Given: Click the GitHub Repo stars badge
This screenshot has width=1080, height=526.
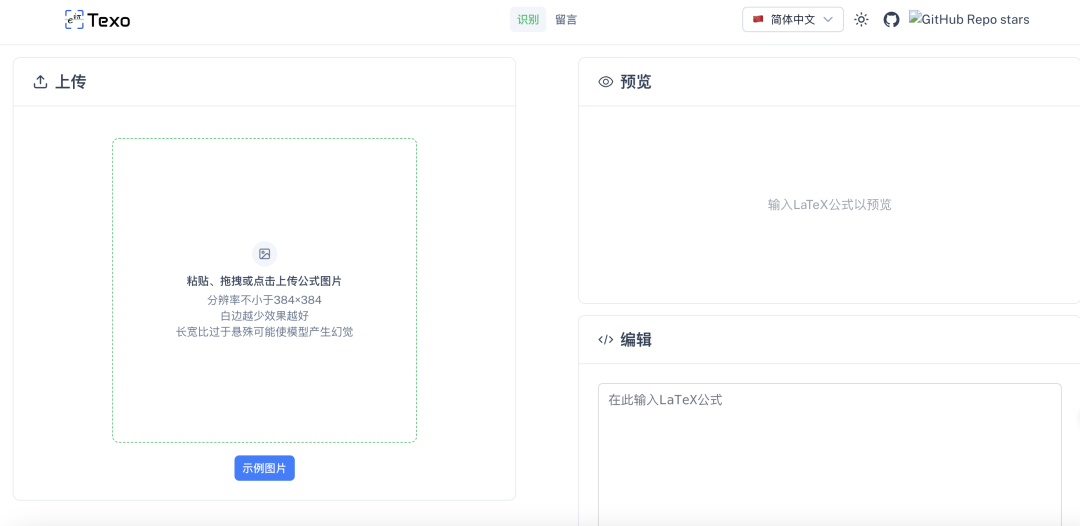Looking at the screenshot, I should [968, 19].
